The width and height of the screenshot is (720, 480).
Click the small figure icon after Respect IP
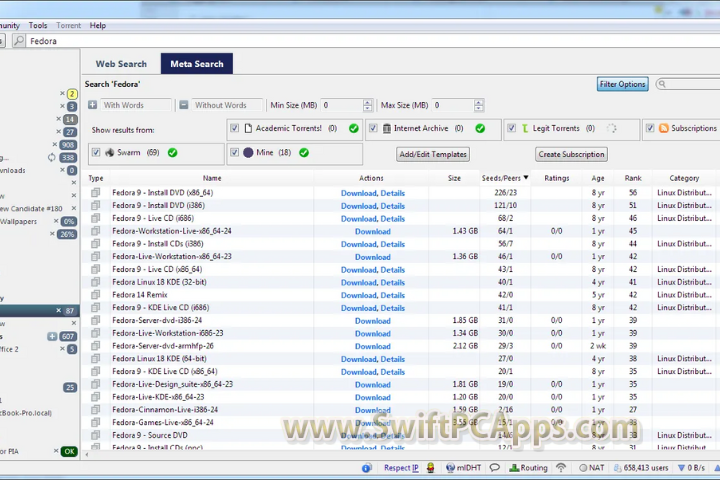[430, 468]
